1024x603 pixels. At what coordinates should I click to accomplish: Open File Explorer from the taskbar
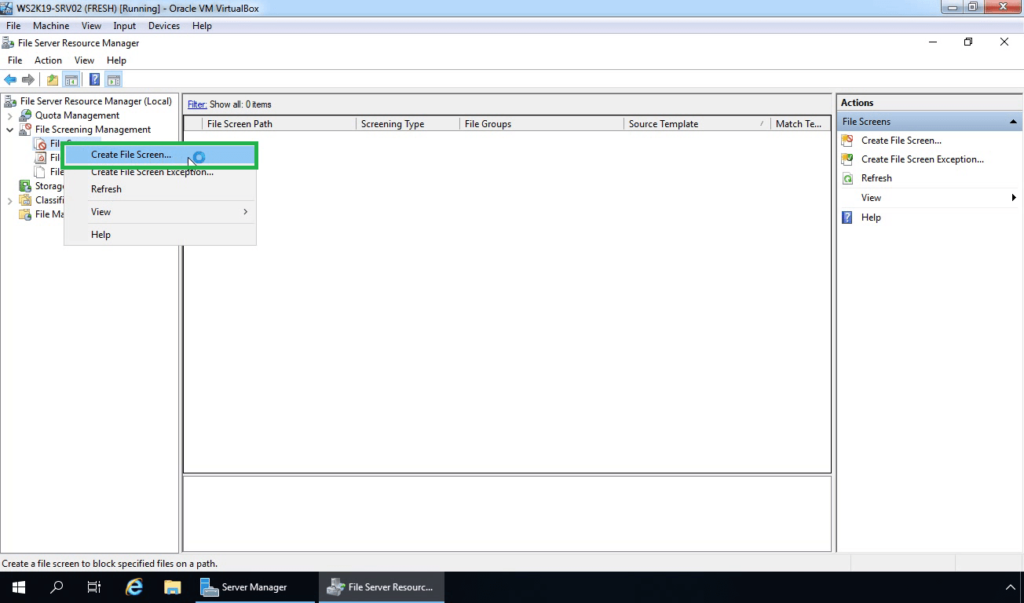click(172, 587)
